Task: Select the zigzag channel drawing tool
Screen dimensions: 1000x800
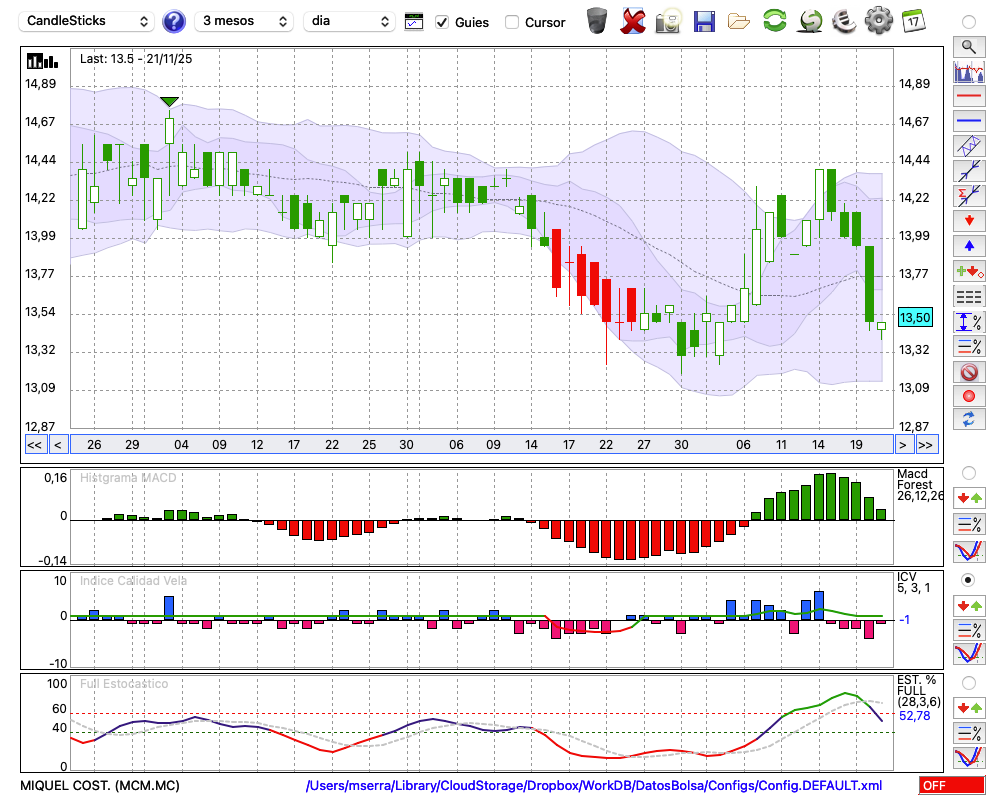Action: (x=969, y=146)
